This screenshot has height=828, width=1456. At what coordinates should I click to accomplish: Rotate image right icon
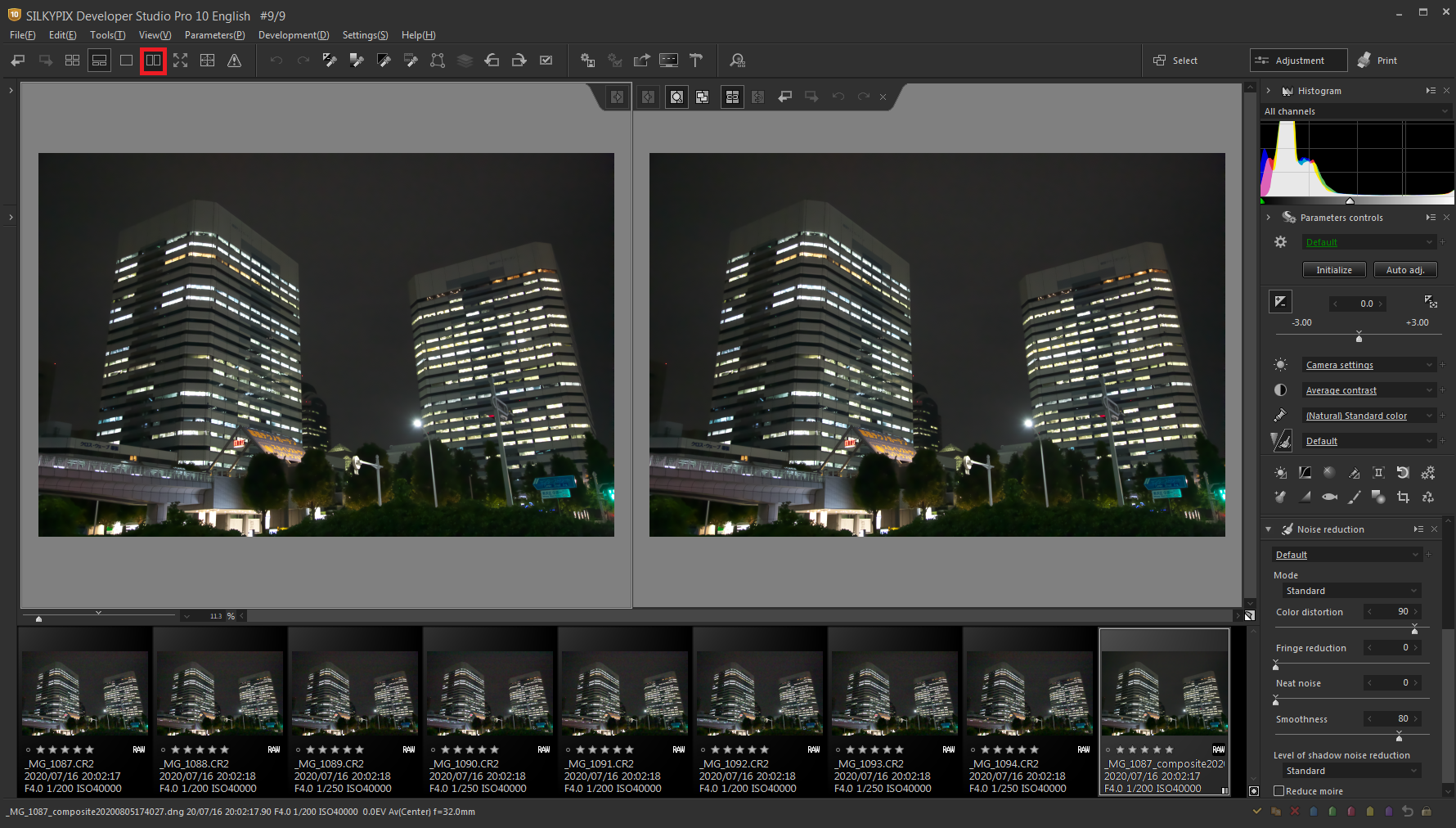tap(519, 61)
